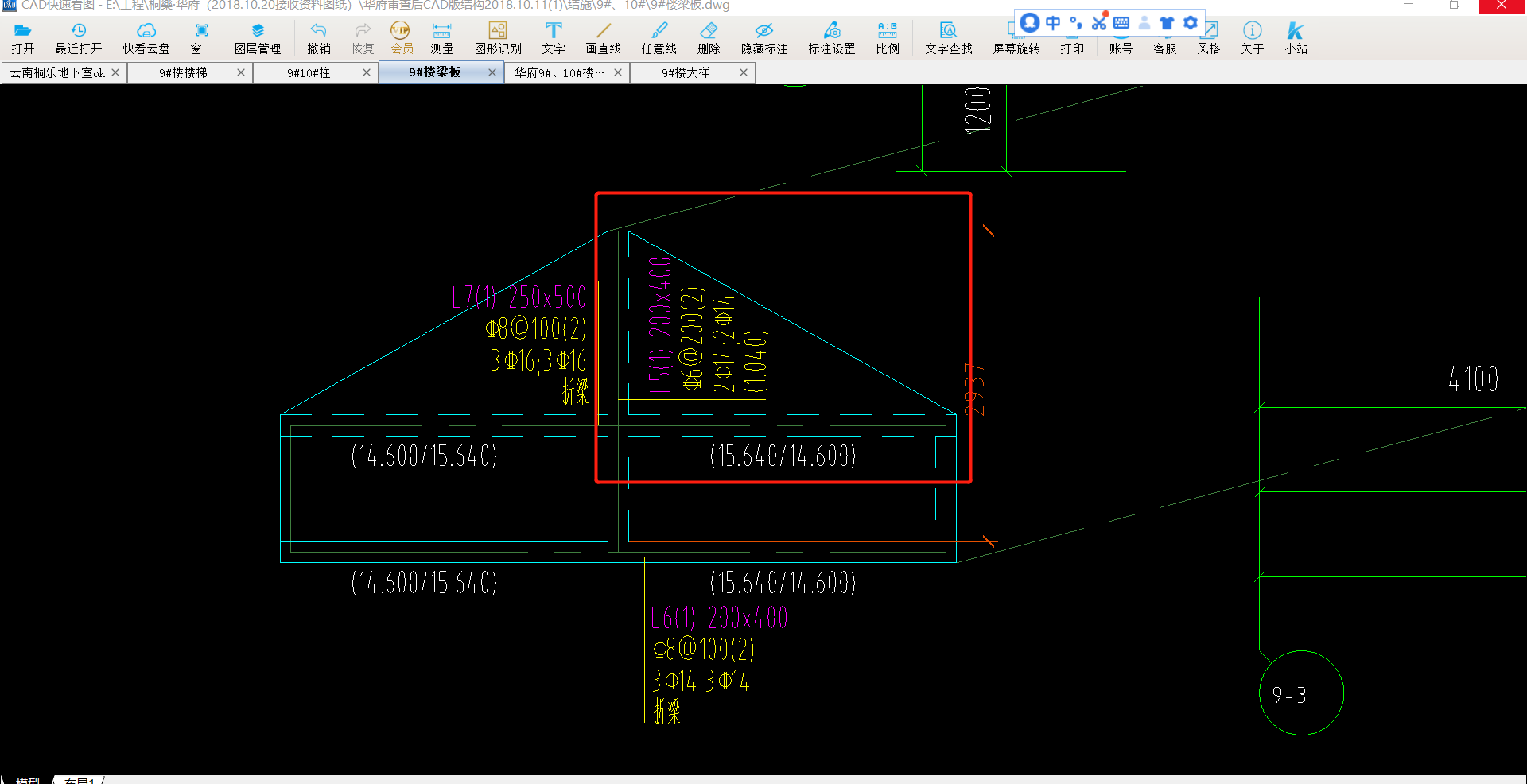
Task: Open the 账号 account menu
Action: (x=1121, y=48)
